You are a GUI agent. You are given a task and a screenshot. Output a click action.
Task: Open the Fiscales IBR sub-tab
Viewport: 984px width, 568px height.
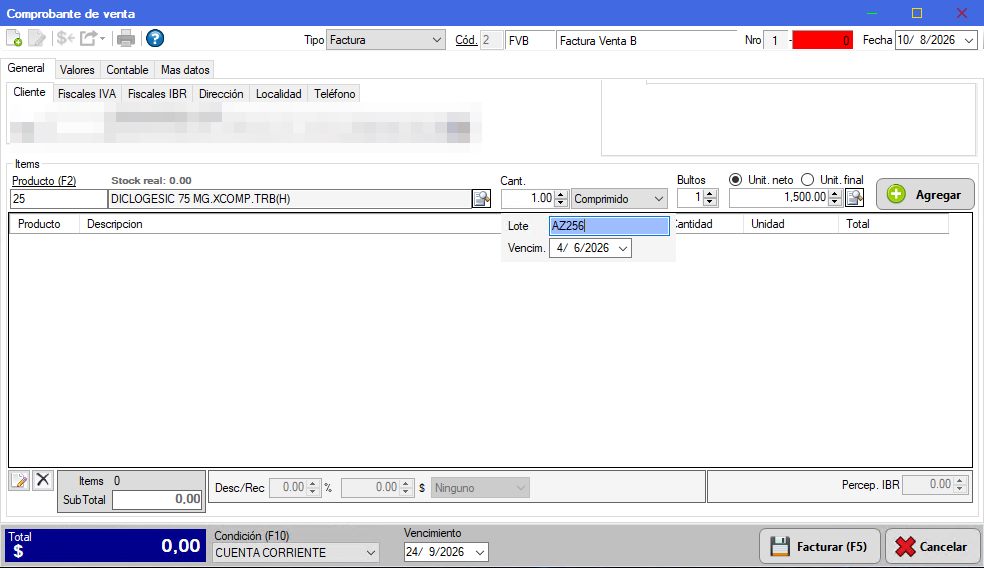(x=157, y=94)
